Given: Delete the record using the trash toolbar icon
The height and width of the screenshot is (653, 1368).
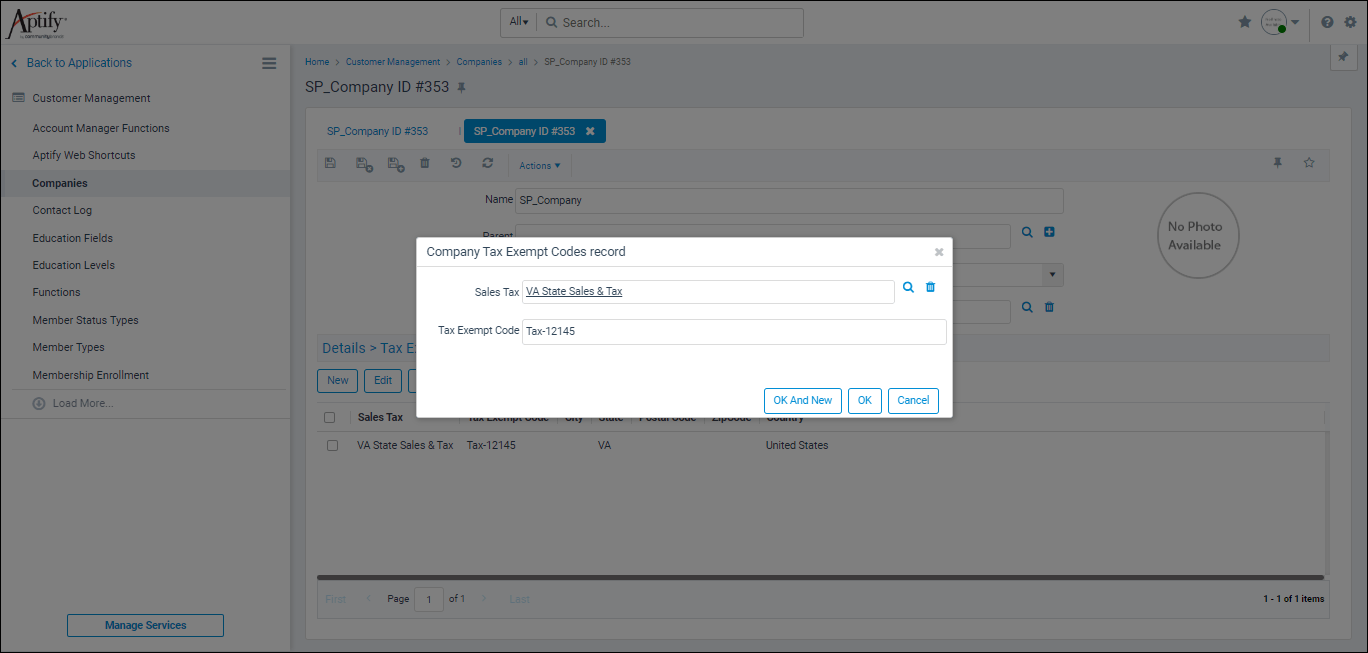Looking at the screenshot, I should coord(424,163).
